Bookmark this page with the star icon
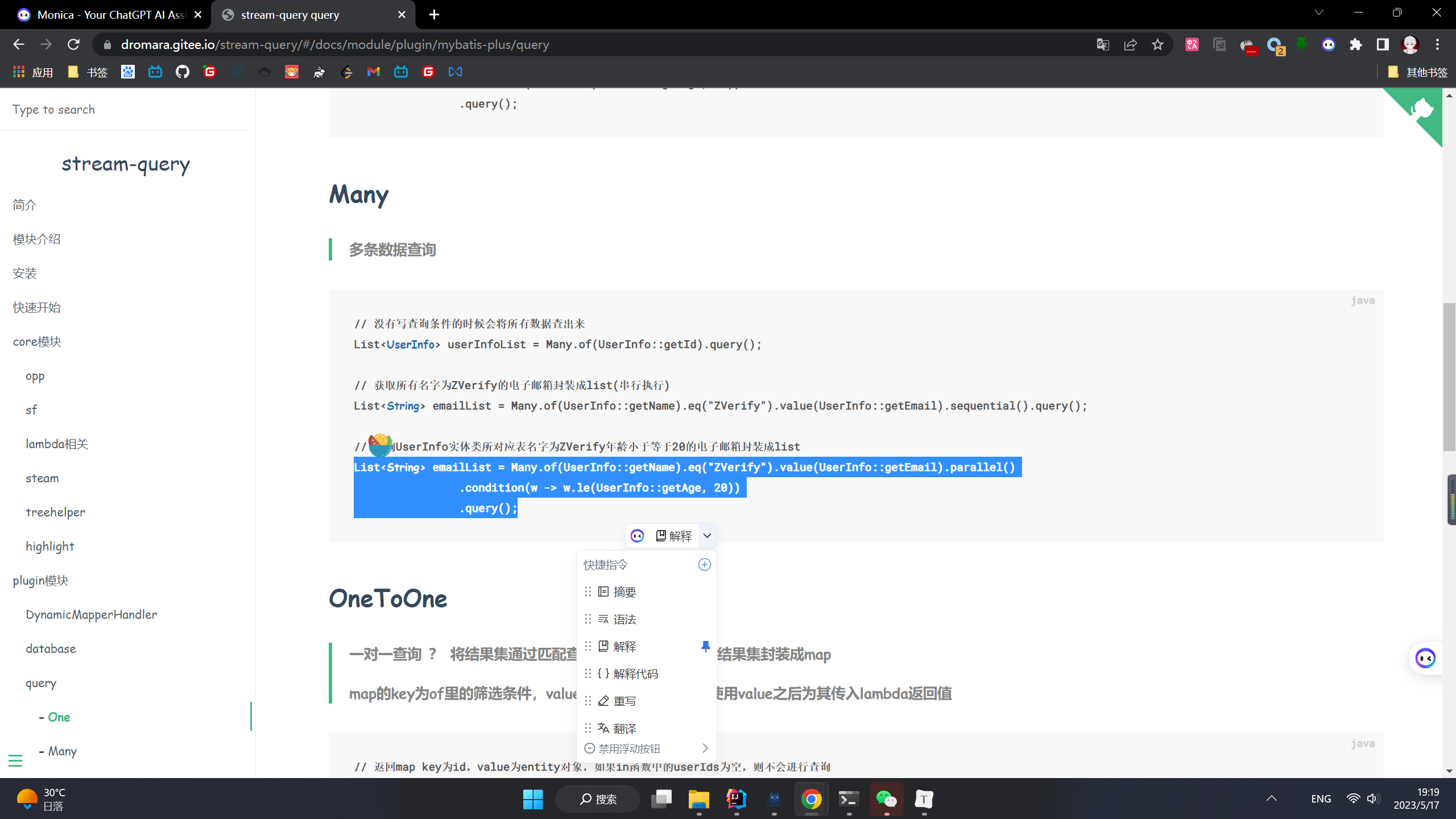 coord(1157,44)
